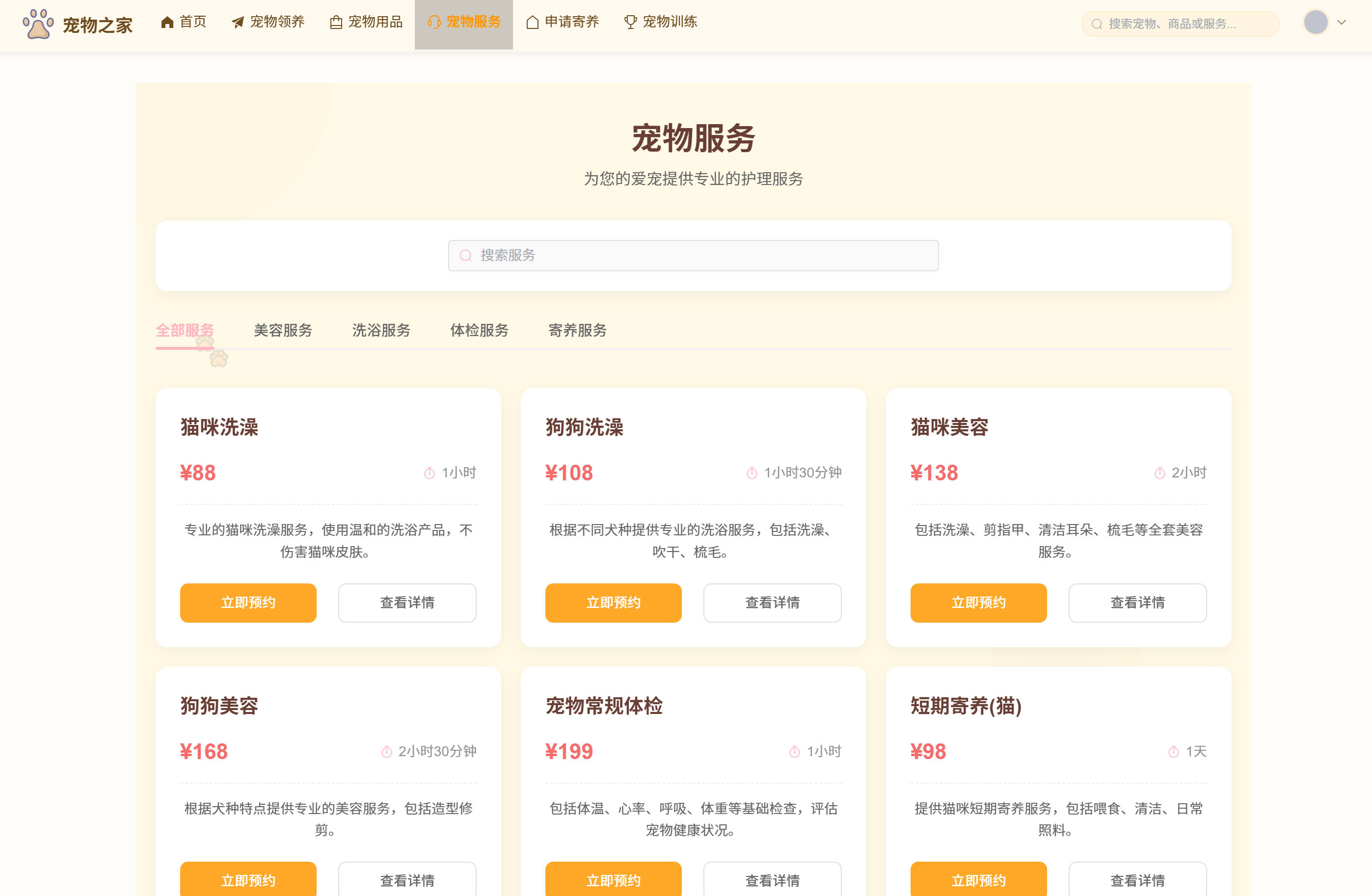Click the home icon for 首页
The height and width of the screenshot is (896, 1372).
click(167, 23)
